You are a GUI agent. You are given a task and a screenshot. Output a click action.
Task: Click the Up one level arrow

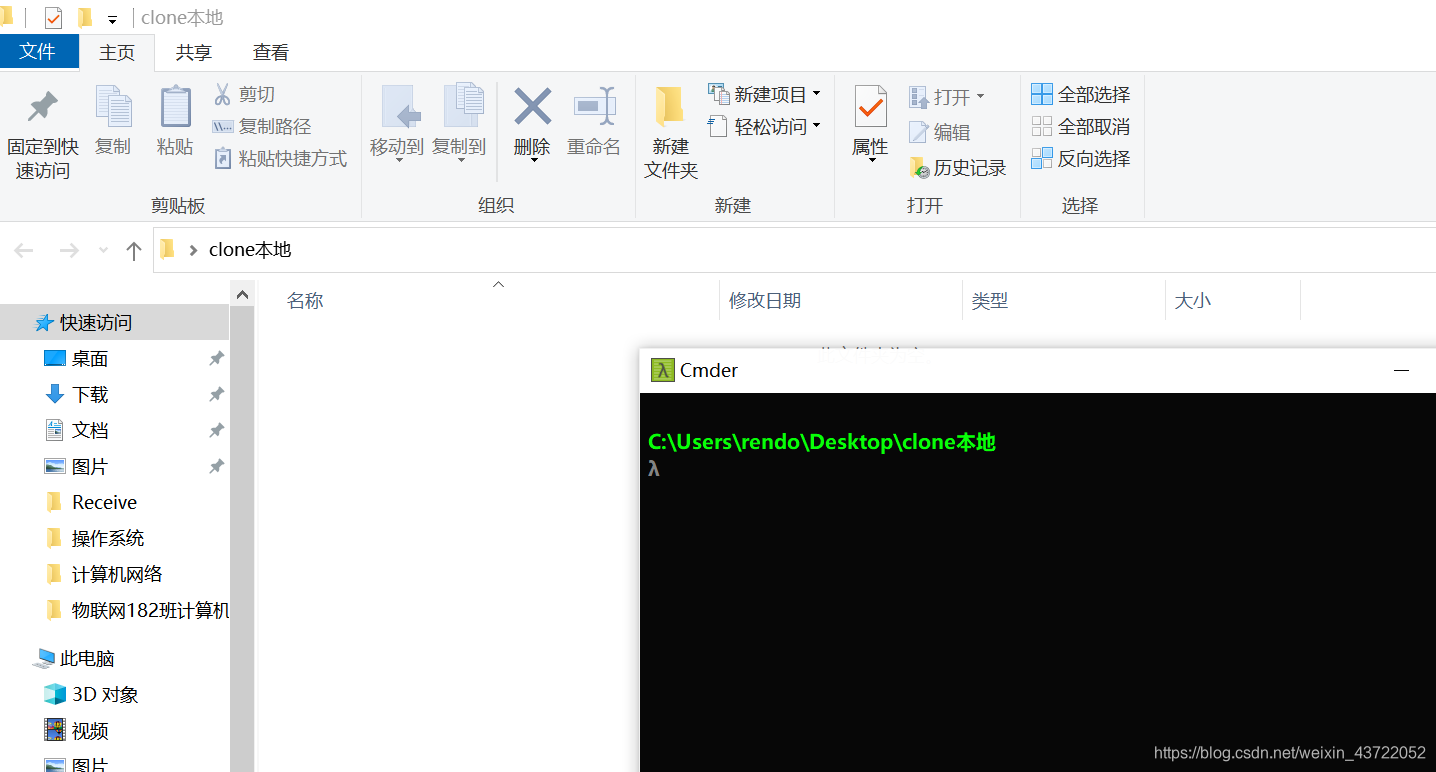[x=134, y=250]
